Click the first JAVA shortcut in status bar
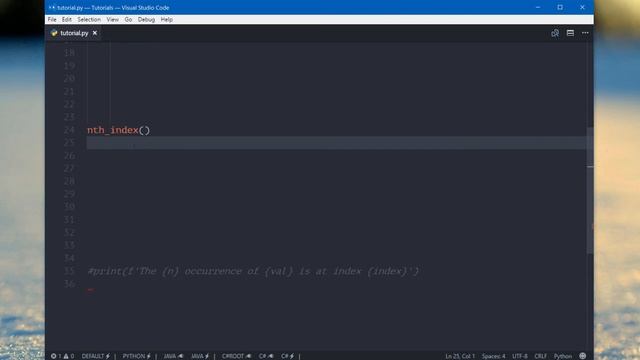Viewport: 640px width, 360px height. coord(173,356)
